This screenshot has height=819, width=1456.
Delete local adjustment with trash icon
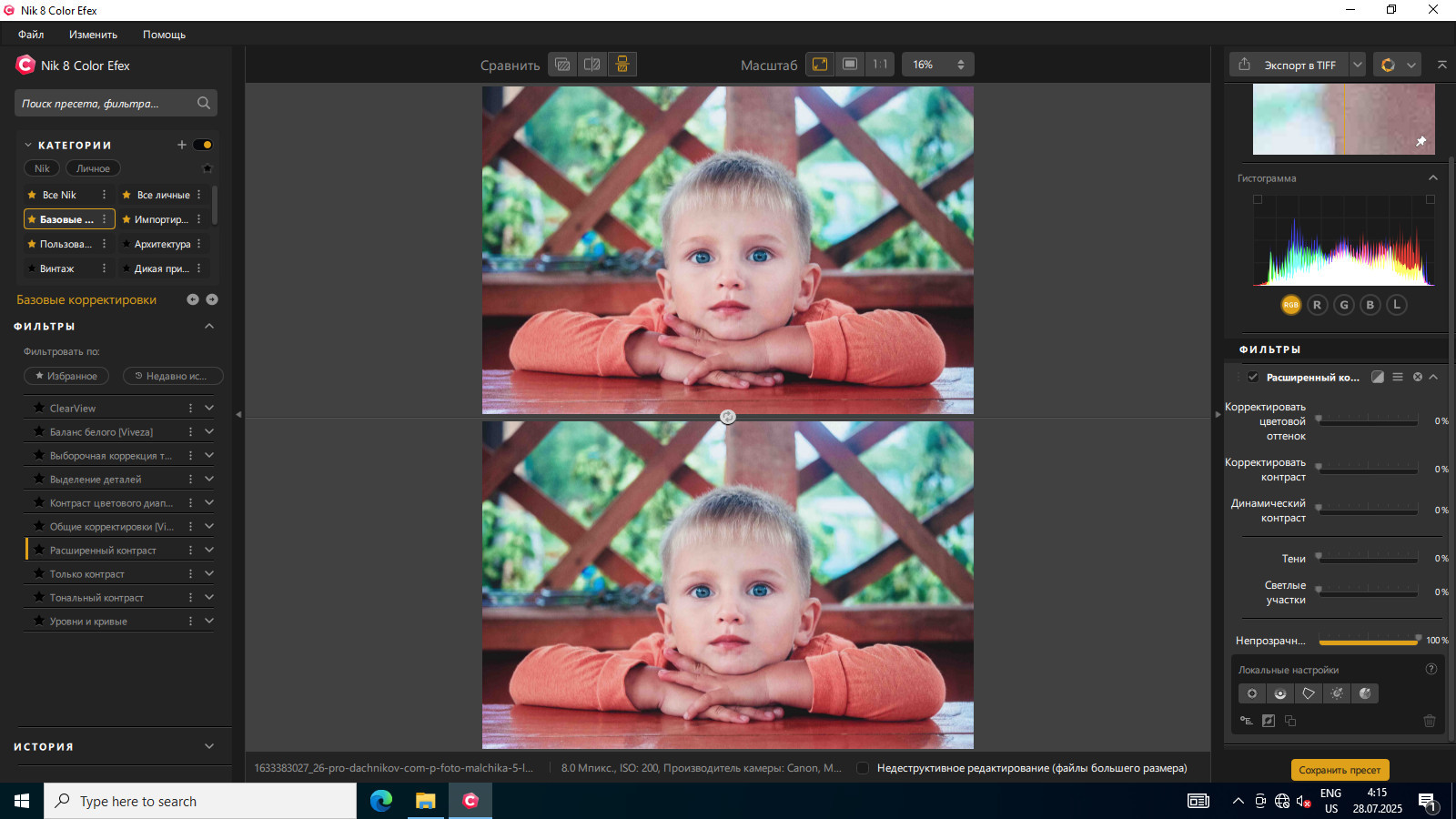[x=1430, y=721]
